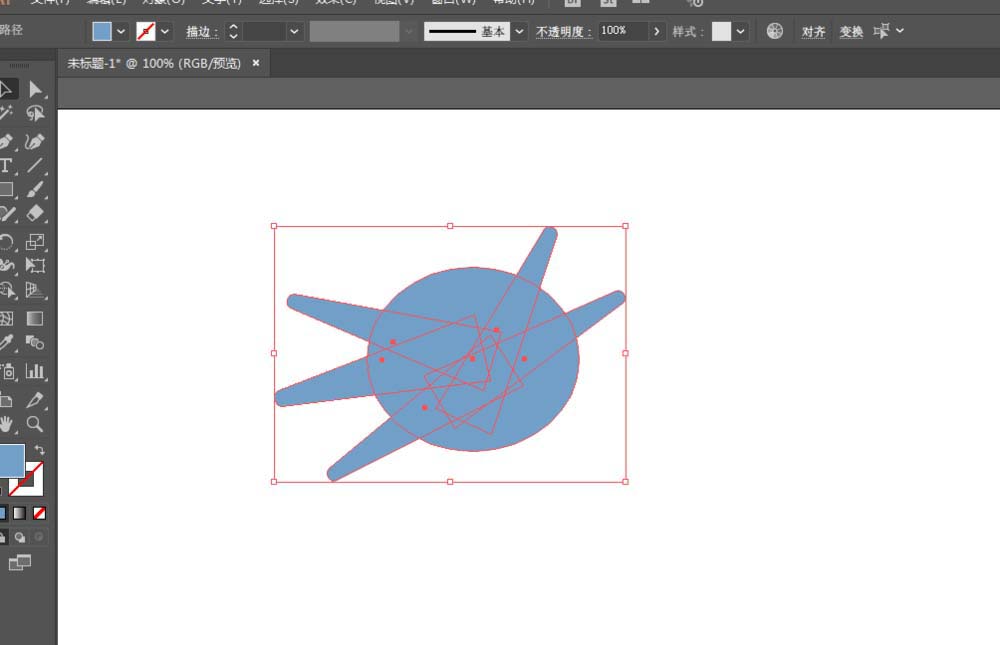Select the Direct Selection tool

35,89
